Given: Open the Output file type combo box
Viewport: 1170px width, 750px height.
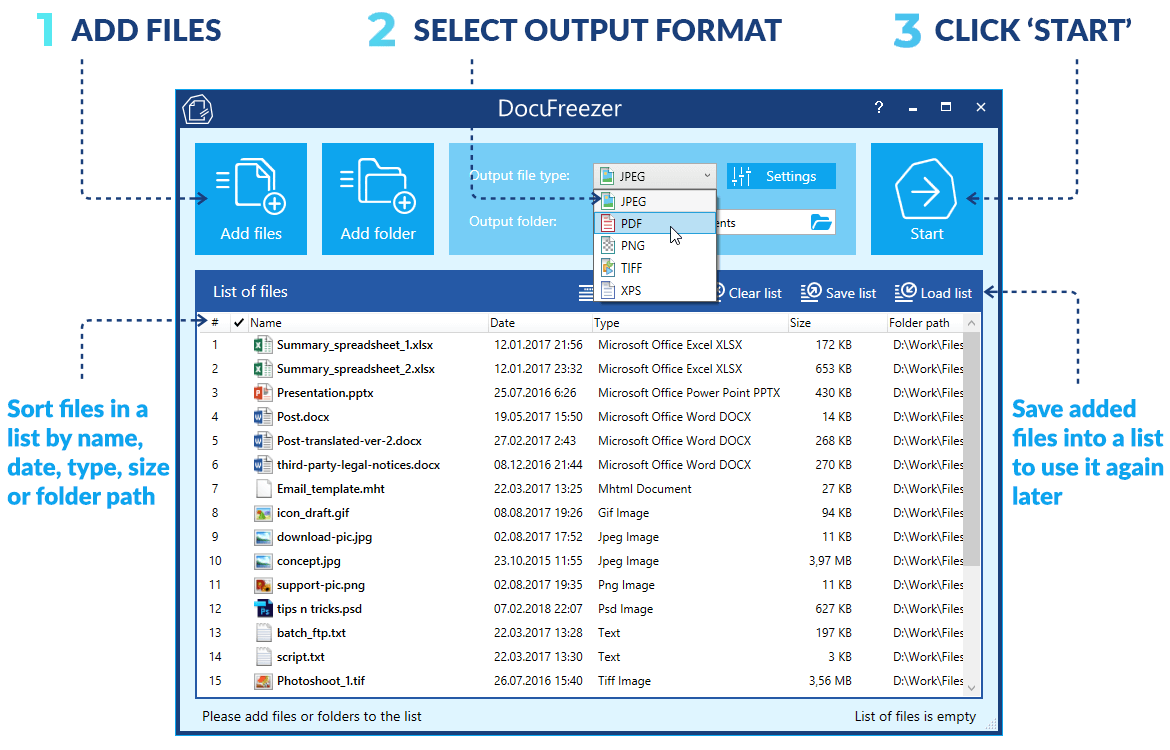Looking at the screenshot, I should [654, 176].
